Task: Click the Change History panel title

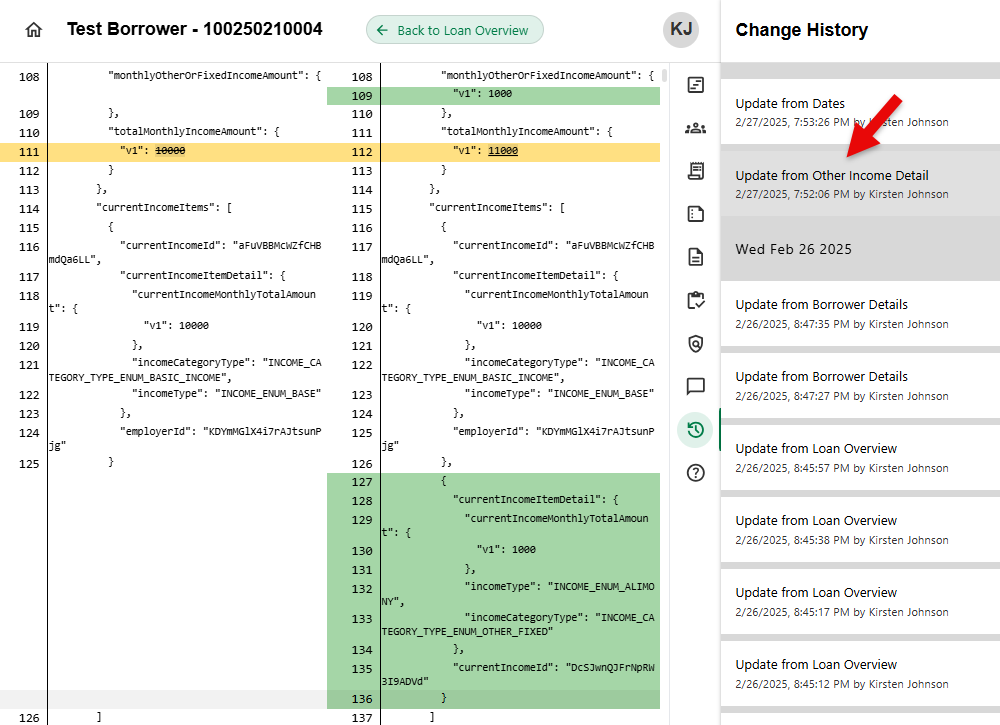Action: 802,30
